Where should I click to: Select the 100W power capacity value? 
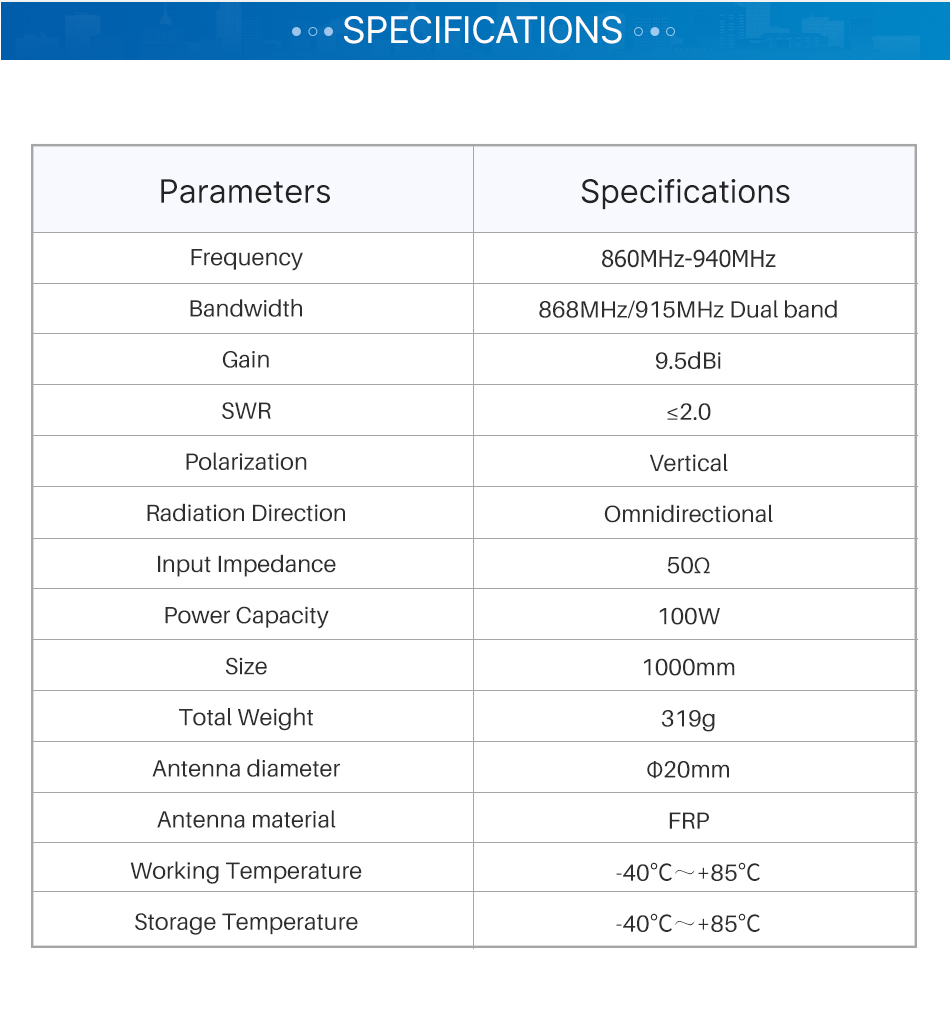[688, 616]
